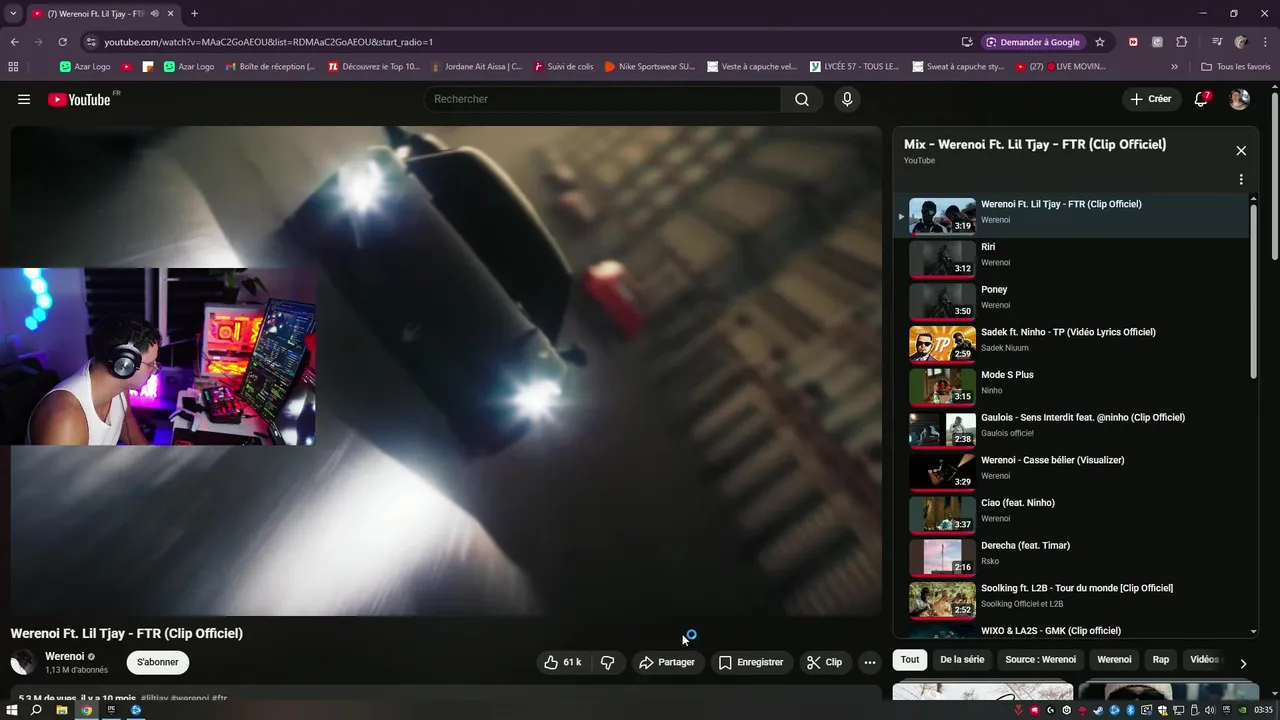The width and height of the screenshot is (1280, 720).
Task: Open a new browser tab
Action: [194, 14]
